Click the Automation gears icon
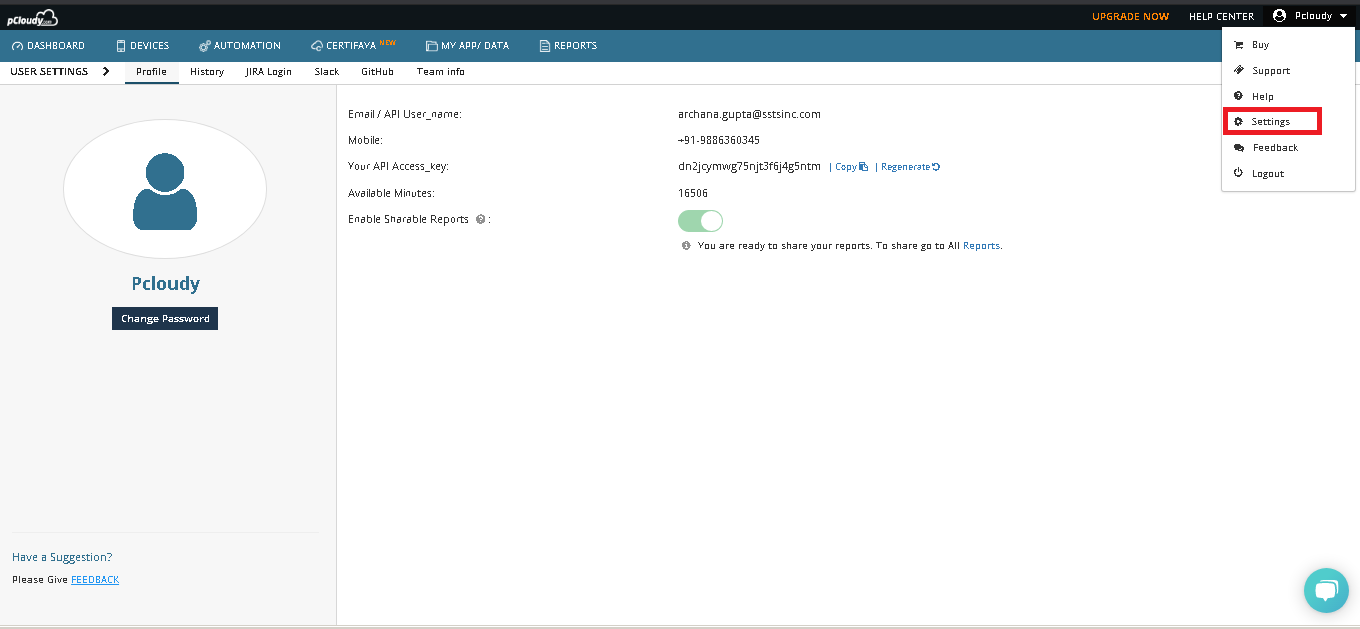1360x629 pixels. (x=205, y=46)
